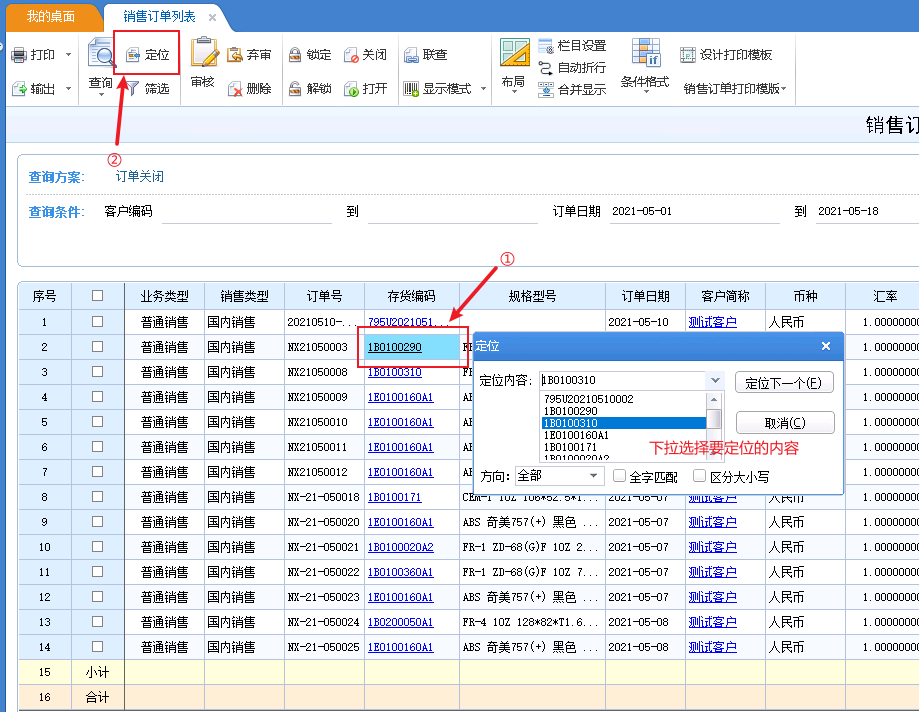
Task: Open the 条件格式 conditional format tool
Action: tap(646, 53)
